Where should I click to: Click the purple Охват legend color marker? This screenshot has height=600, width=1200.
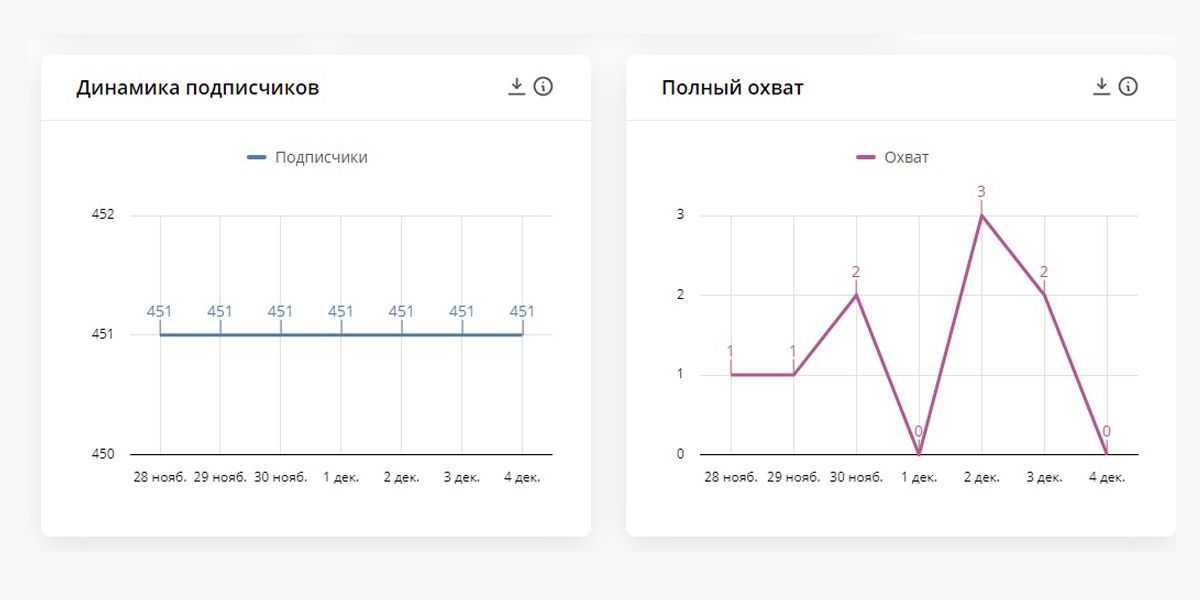[x=866, y=157]
